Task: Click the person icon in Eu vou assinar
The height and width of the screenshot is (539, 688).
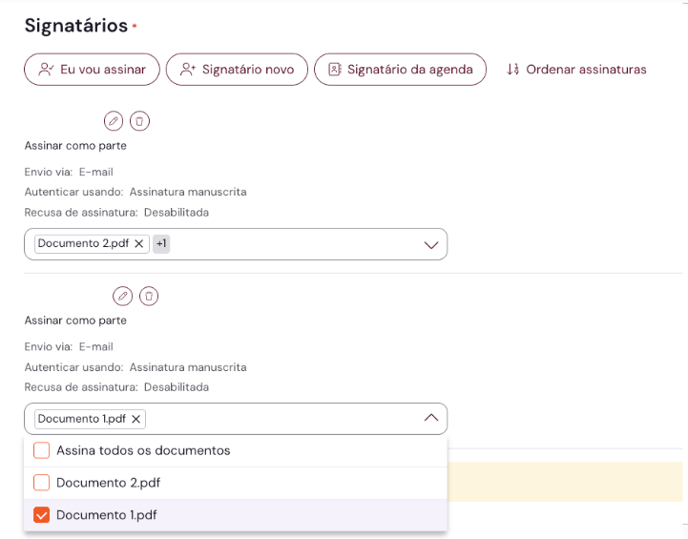Action: (46, 70)
